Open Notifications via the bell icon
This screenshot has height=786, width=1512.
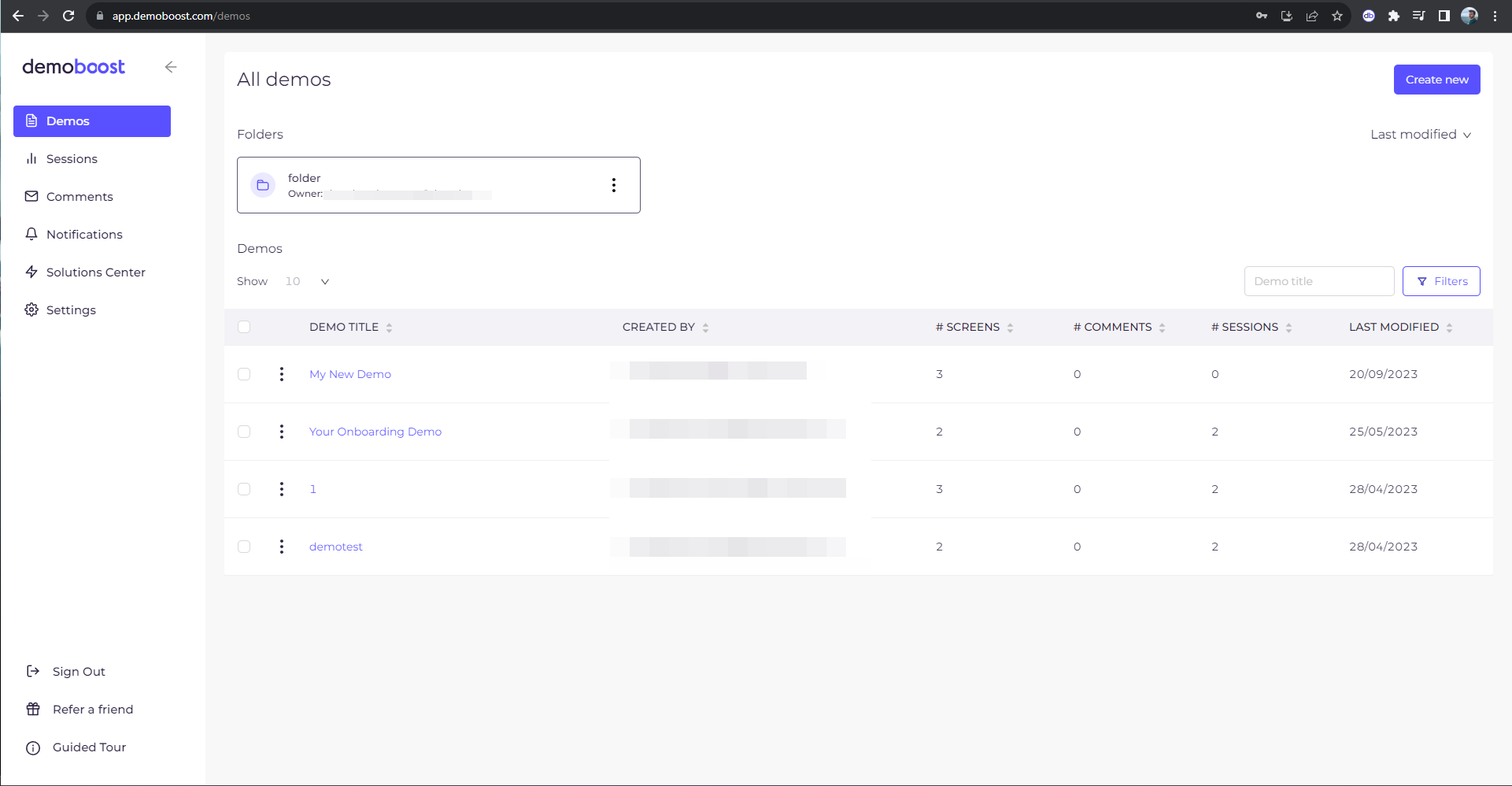31,234
